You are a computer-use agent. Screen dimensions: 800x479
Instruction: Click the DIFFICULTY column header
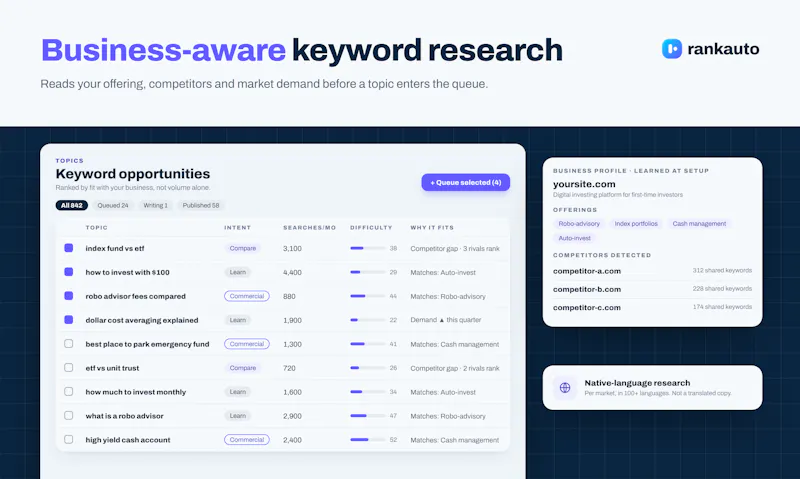tap(371, 228)
